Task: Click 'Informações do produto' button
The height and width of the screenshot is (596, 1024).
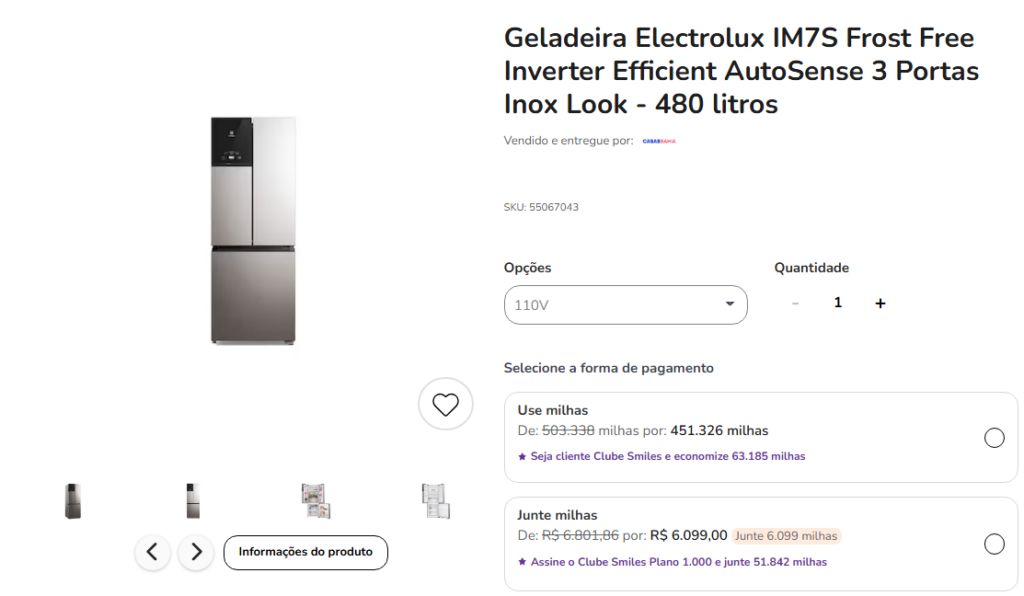Action: [306, 552]
